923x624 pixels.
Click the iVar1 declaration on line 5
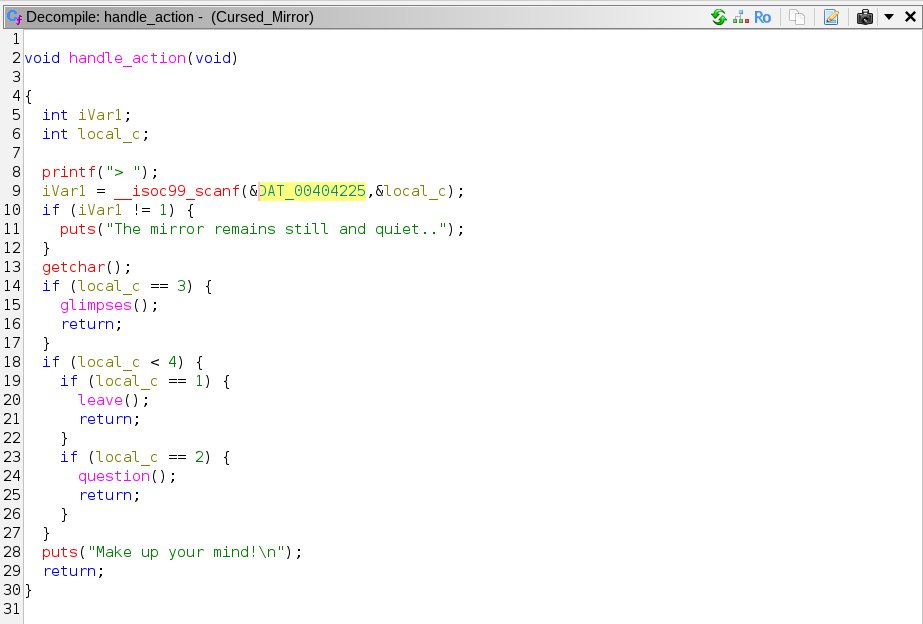tap(100, 115)
